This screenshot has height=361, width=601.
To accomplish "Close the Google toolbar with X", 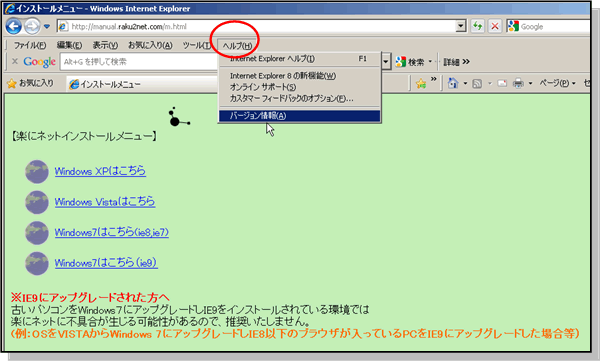I will click(x=15, y=61).
